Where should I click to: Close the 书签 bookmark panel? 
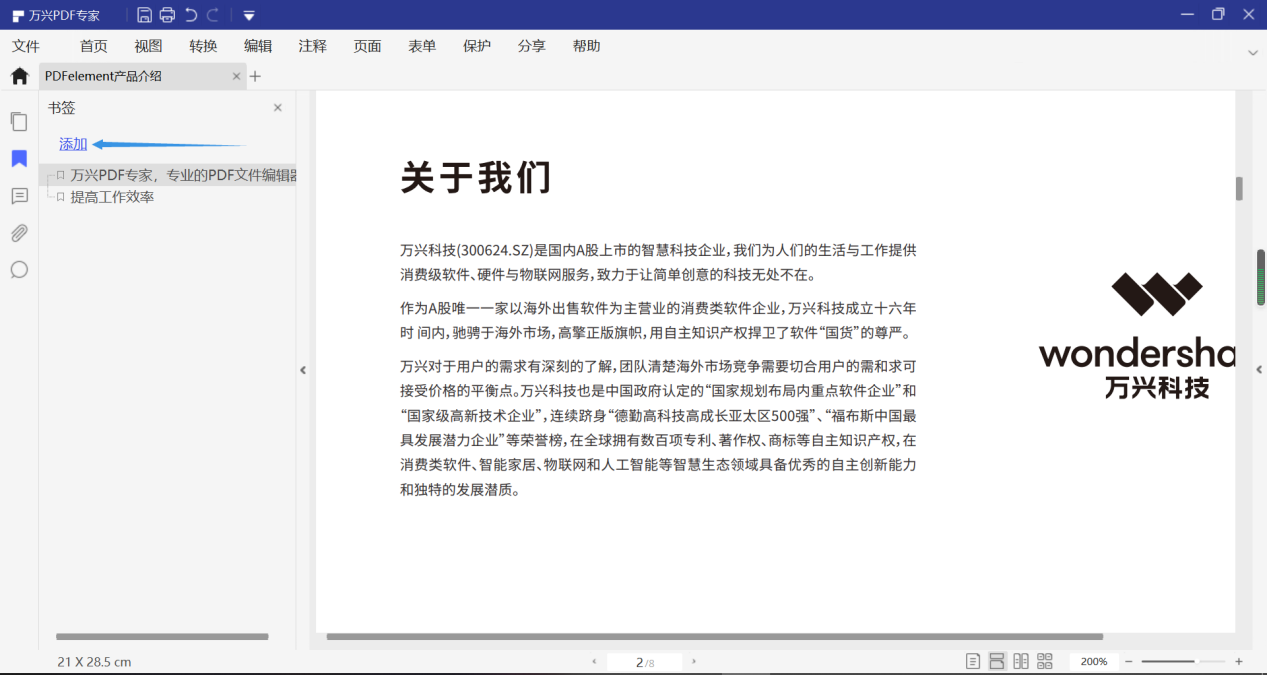[278, 108]
